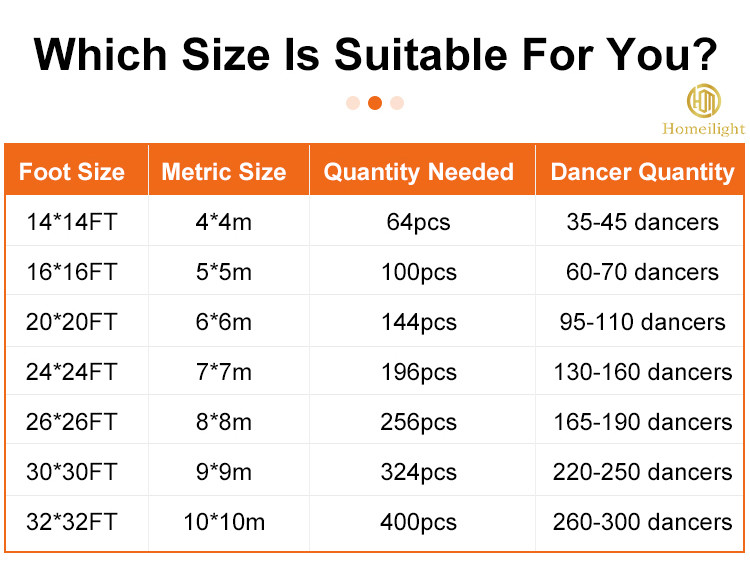Viewport: 750px width, 577px height.
Task: Select the 130-160 dancers cell
Action: click(642, 372)
